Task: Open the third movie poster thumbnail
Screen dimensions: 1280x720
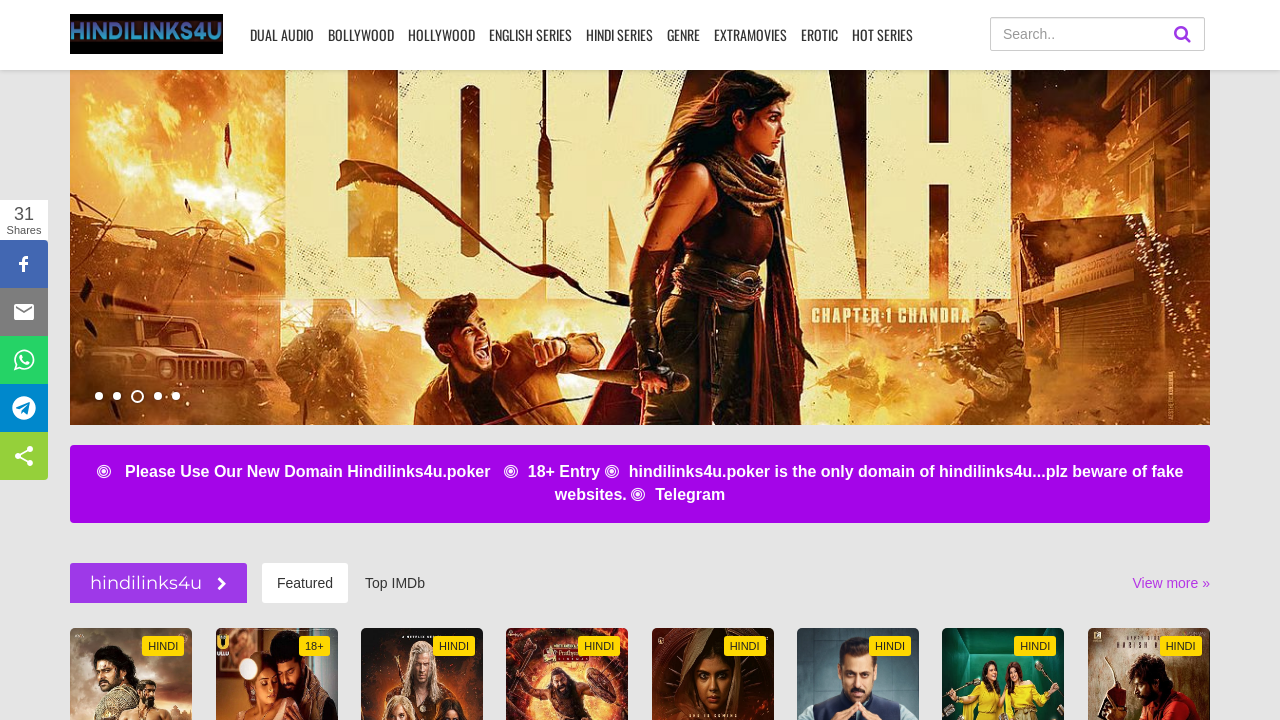Action: [422, 674]
